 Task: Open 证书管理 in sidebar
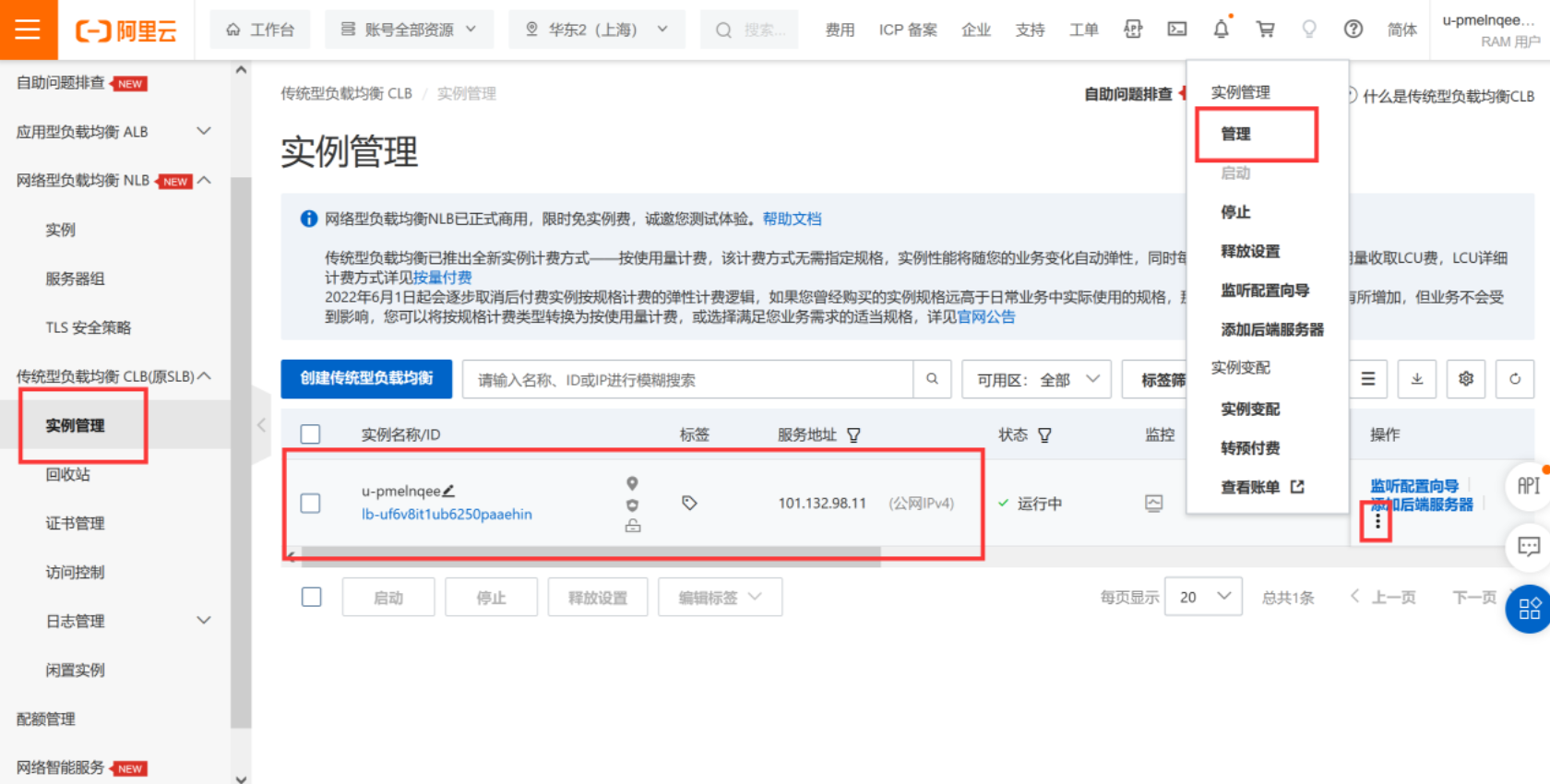75,523
